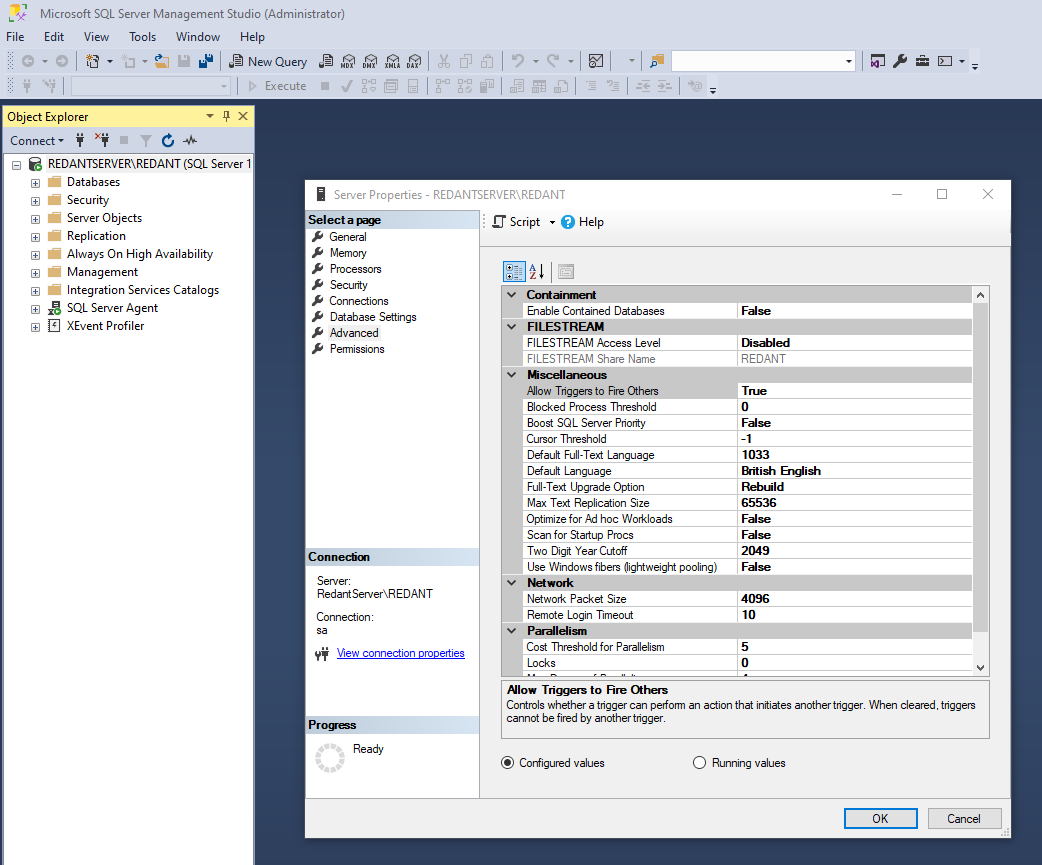Select the Running values radio button

pyautogui.click(x=700, y=763)
